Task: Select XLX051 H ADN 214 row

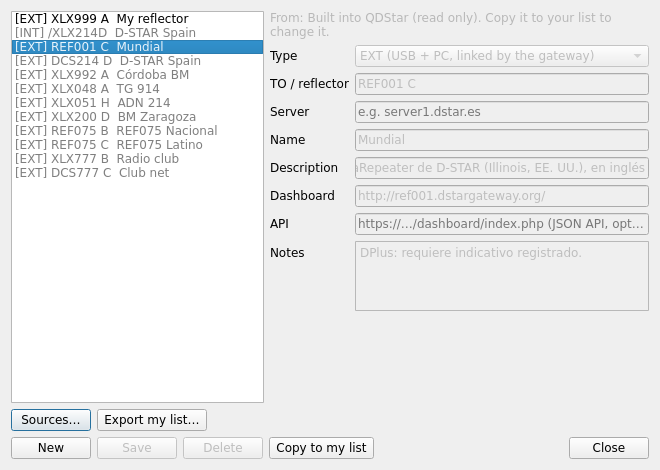Action: click(137, 103)
